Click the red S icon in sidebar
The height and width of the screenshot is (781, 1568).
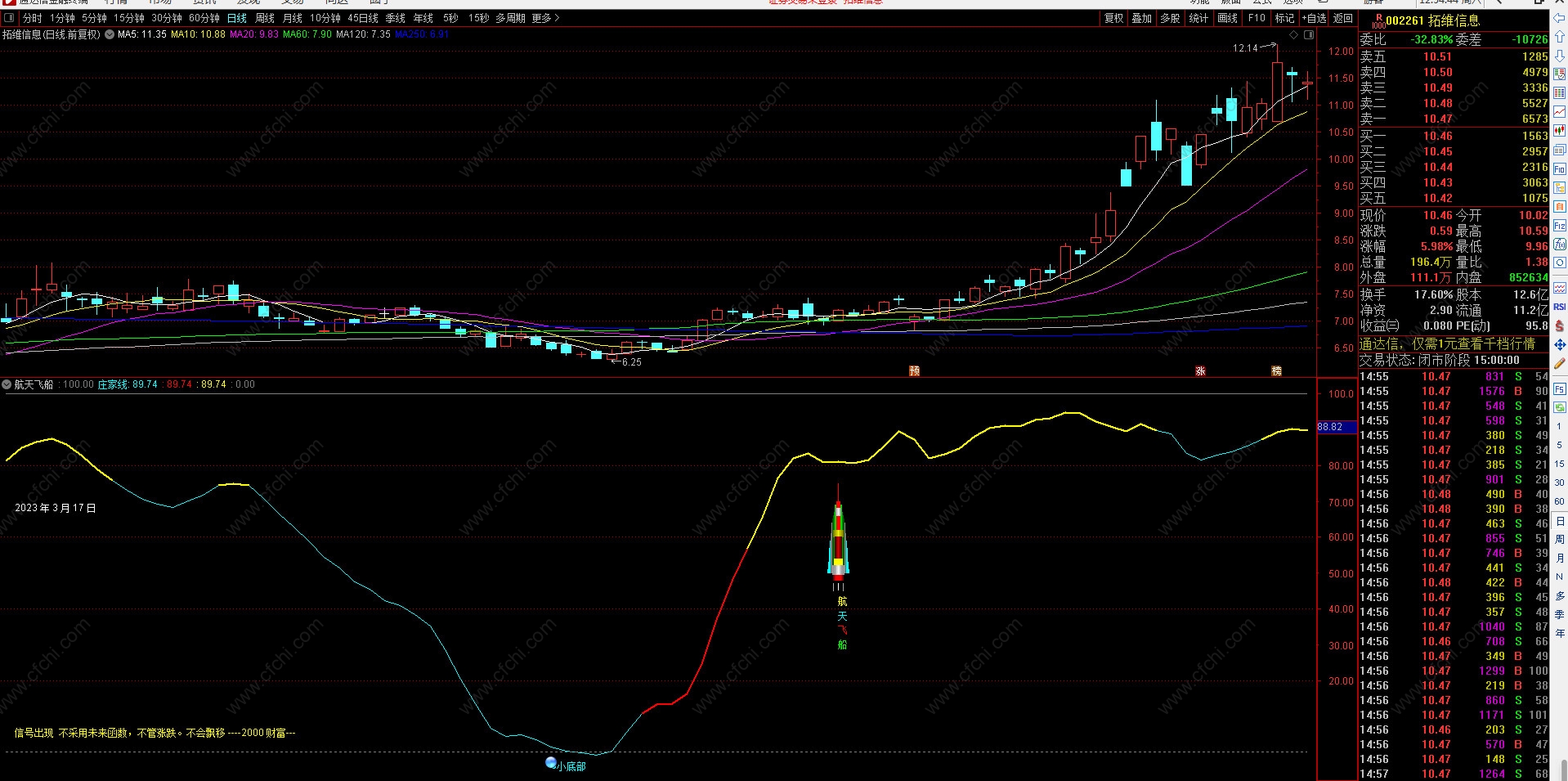(x=1560, y=325)
